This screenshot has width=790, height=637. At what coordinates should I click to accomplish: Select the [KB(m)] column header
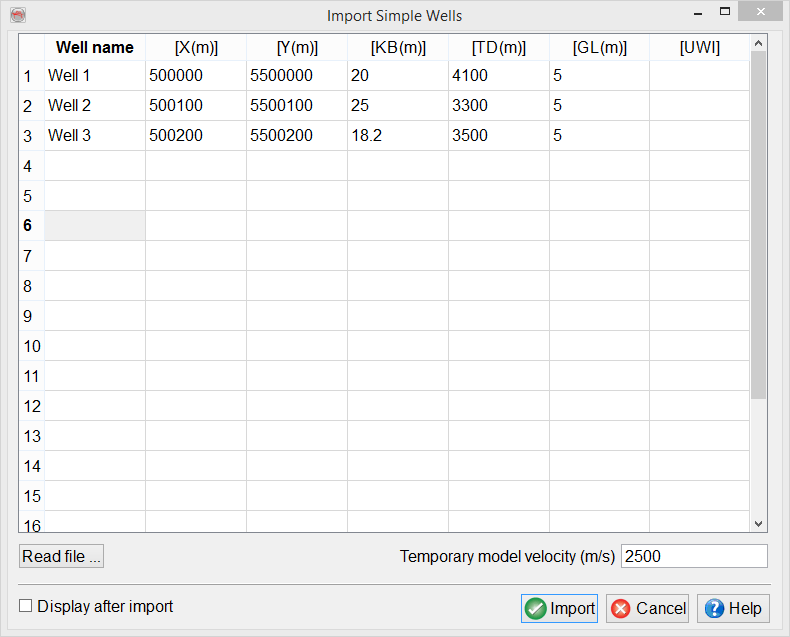(x=397, y=47)
